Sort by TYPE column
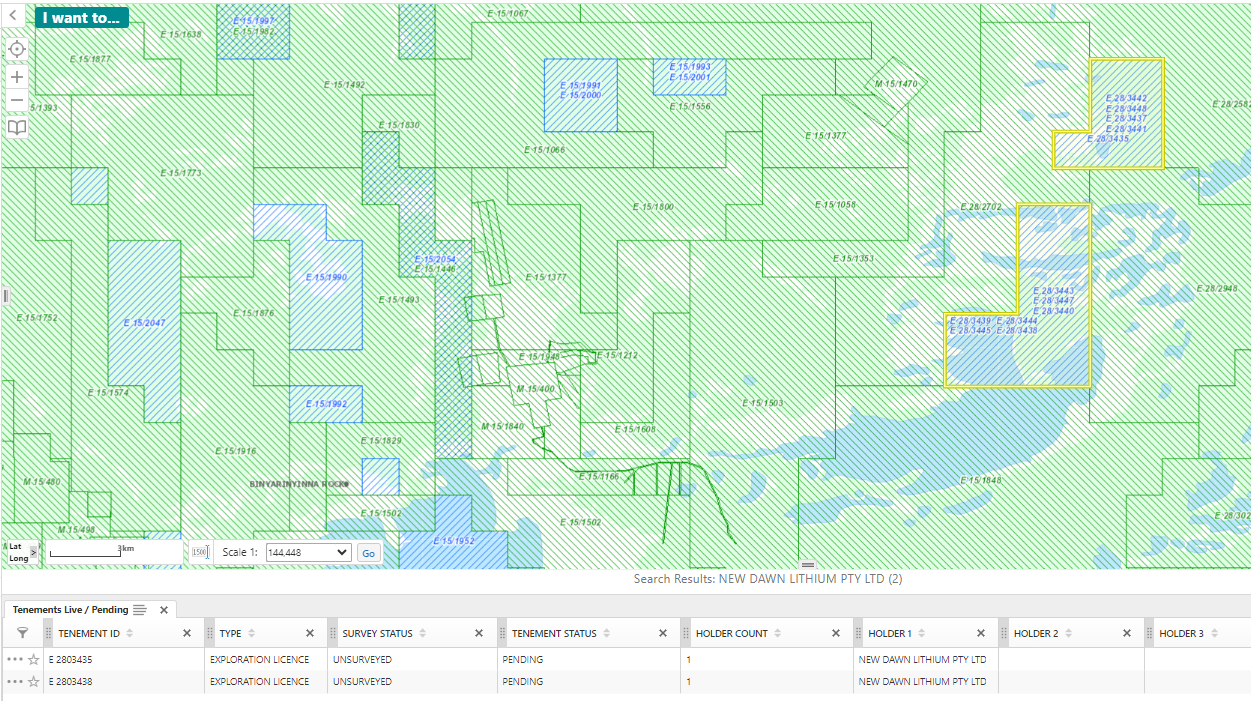The image size is (1251, 701). click(x=251, y=633)
